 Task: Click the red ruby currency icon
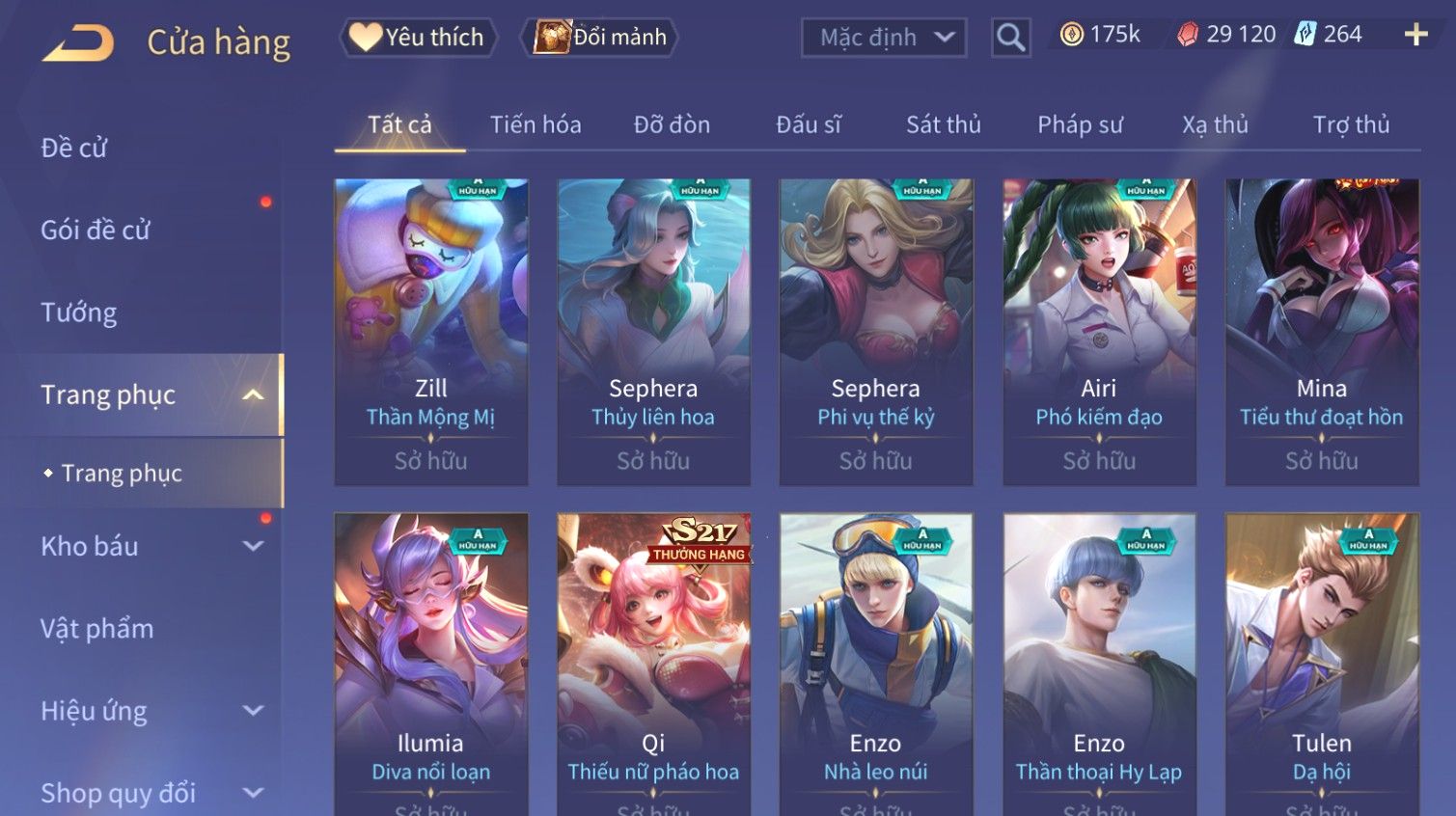coord(1188,35)
